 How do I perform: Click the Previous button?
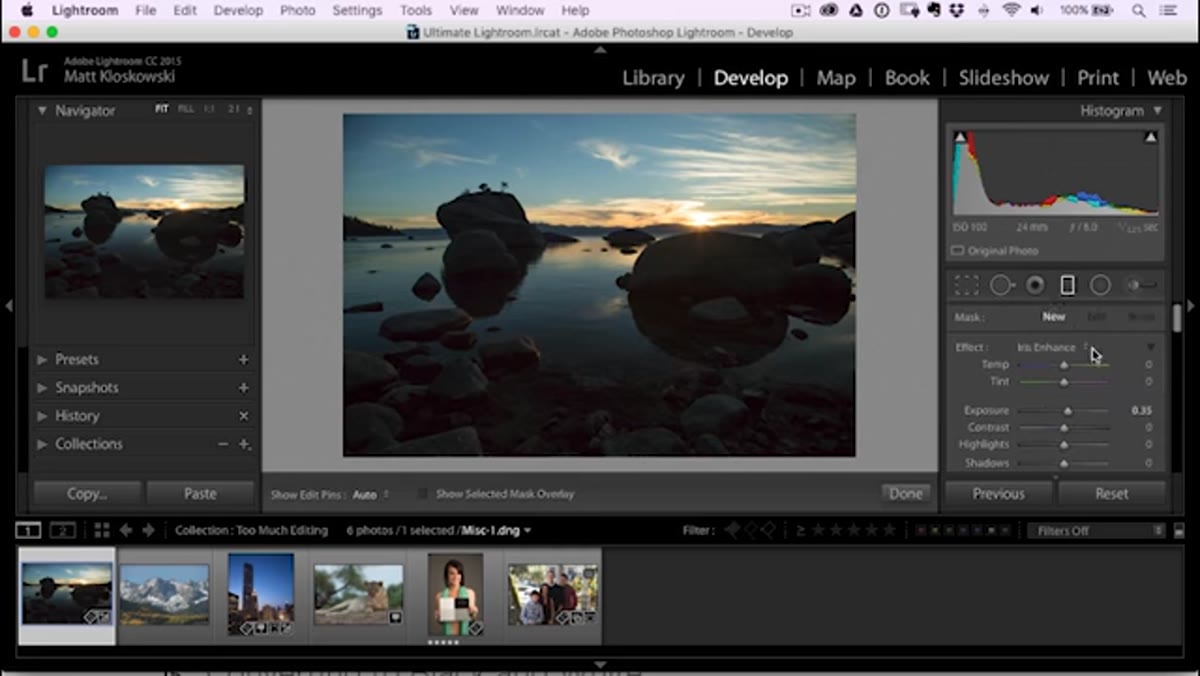pos(999,493)
